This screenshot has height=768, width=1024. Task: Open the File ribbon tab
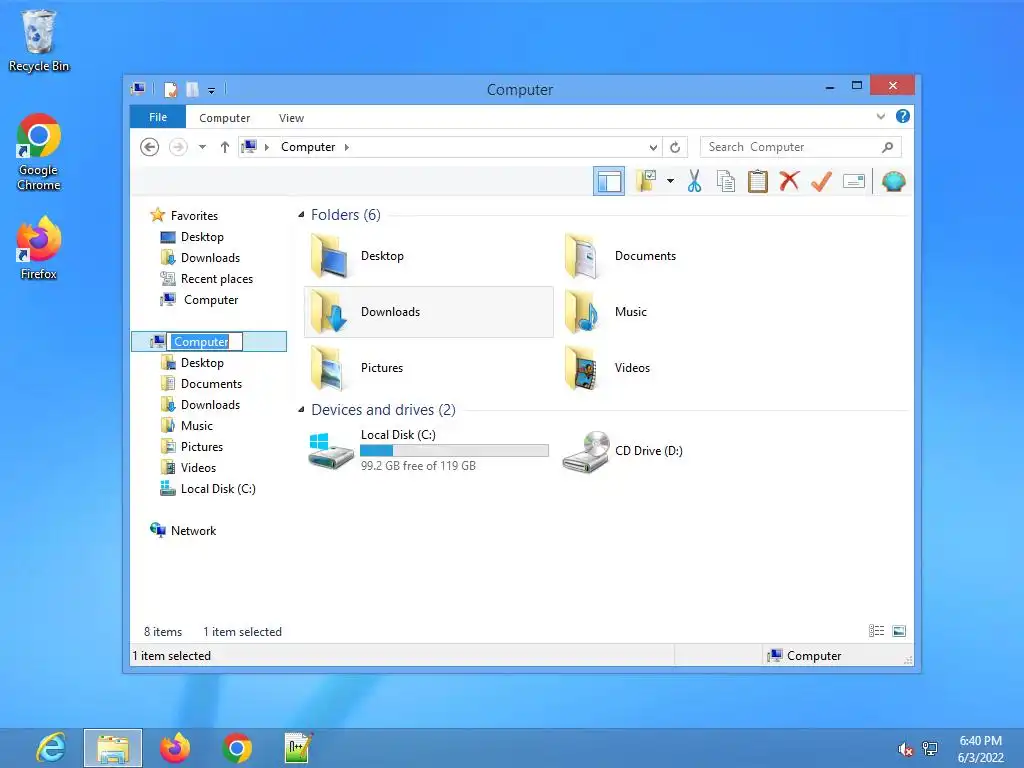point(158,117)
